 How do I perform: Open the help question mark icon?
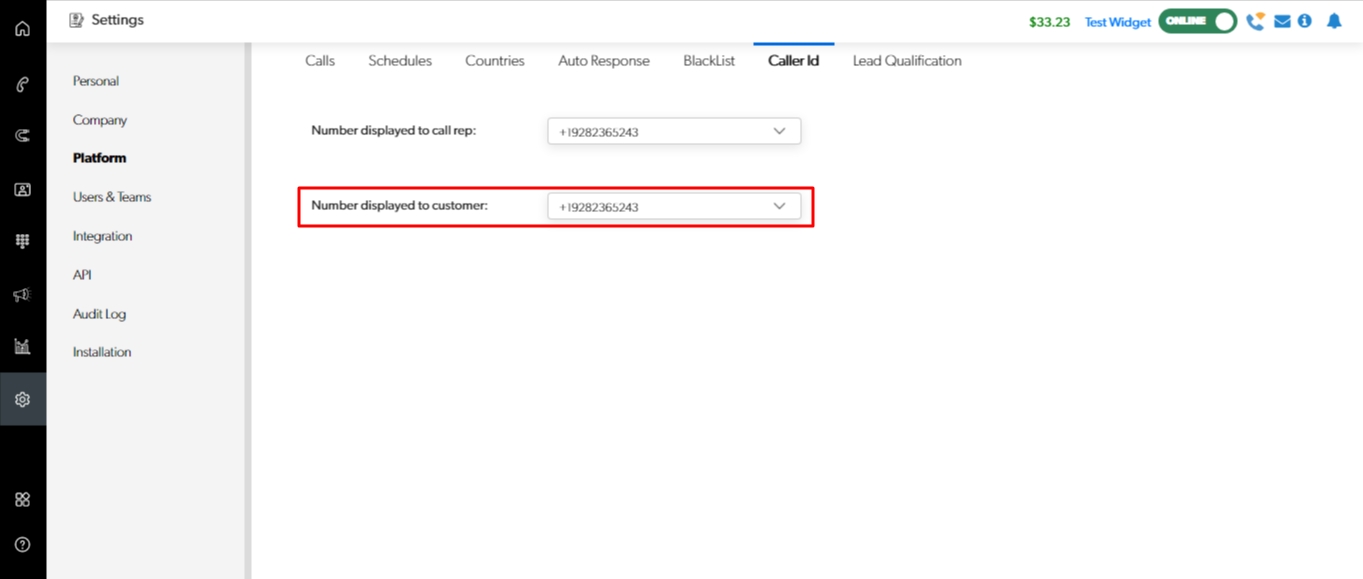tap(22, 545)
